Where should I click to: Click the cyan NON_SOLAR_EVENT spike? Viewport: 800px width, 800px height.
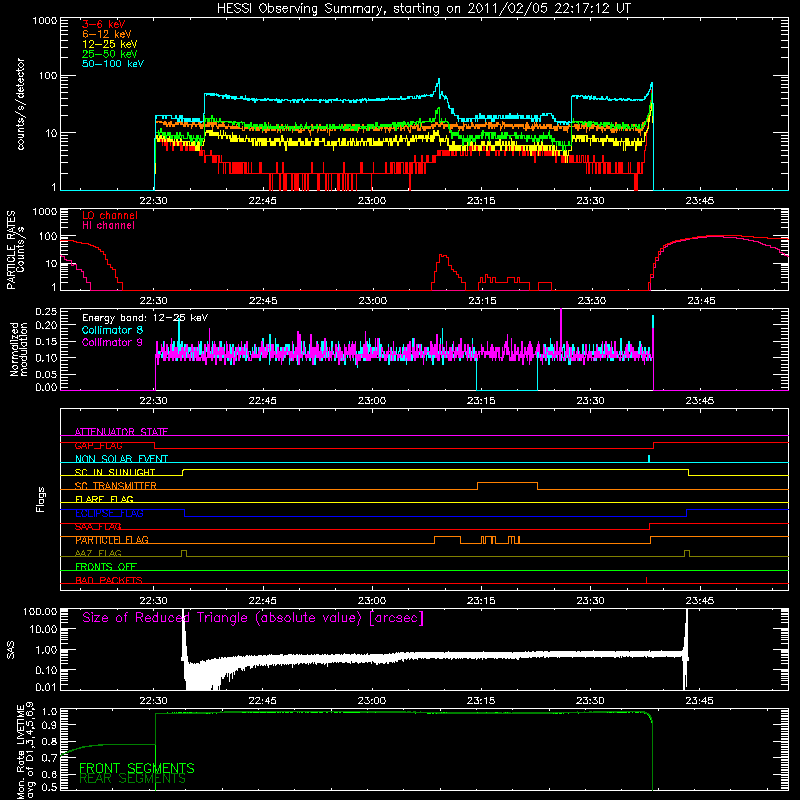pyautogui.click(x=648, y=458)
